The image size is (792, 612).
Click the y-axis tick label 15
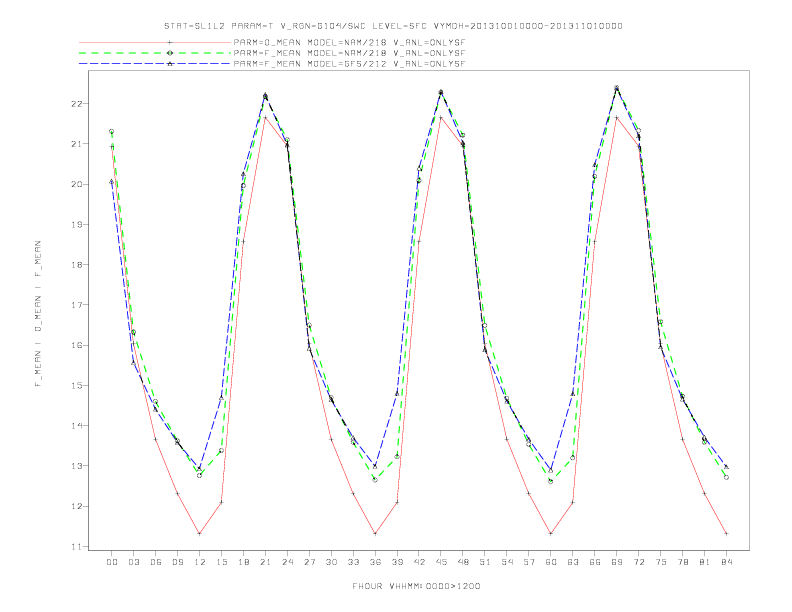coord(76,385)
